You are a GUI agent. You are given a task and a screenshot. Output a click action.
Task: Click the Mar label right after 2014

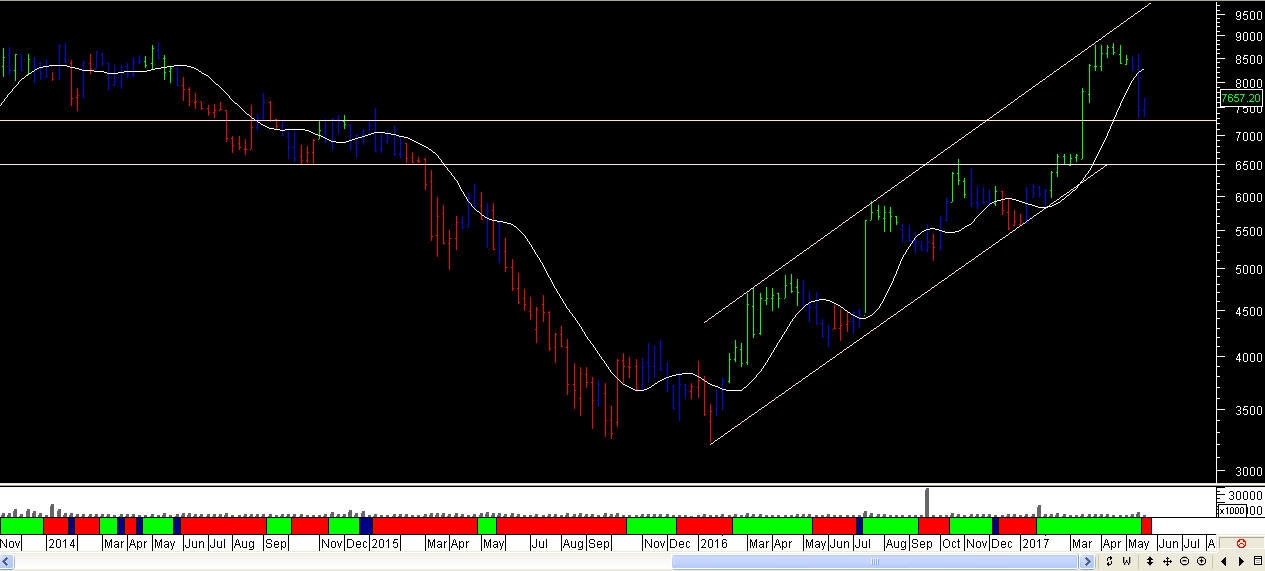tap(114, 544)
